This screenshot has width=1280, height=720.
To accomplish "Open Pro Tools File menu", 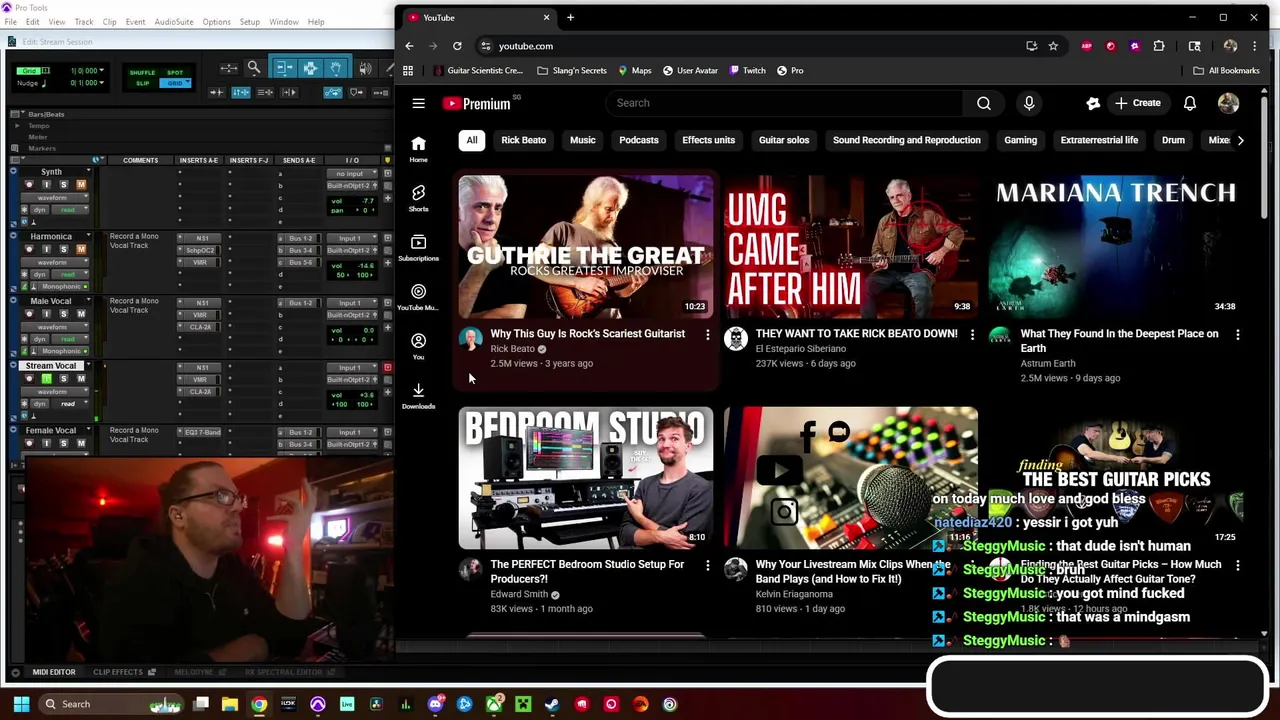I will [10, 22].
